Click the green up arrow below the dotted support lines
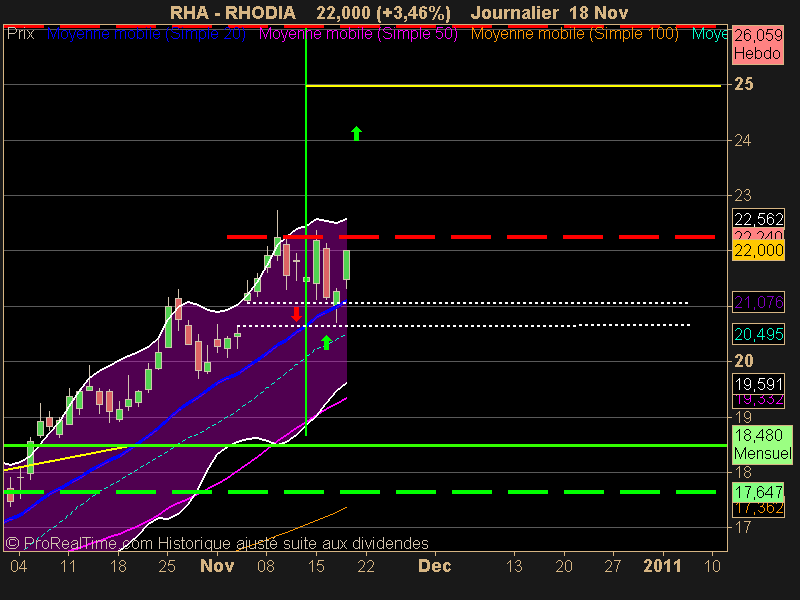The width and height of the screenshot is (800, 600). pyautogui.click(x=327, y=342)
